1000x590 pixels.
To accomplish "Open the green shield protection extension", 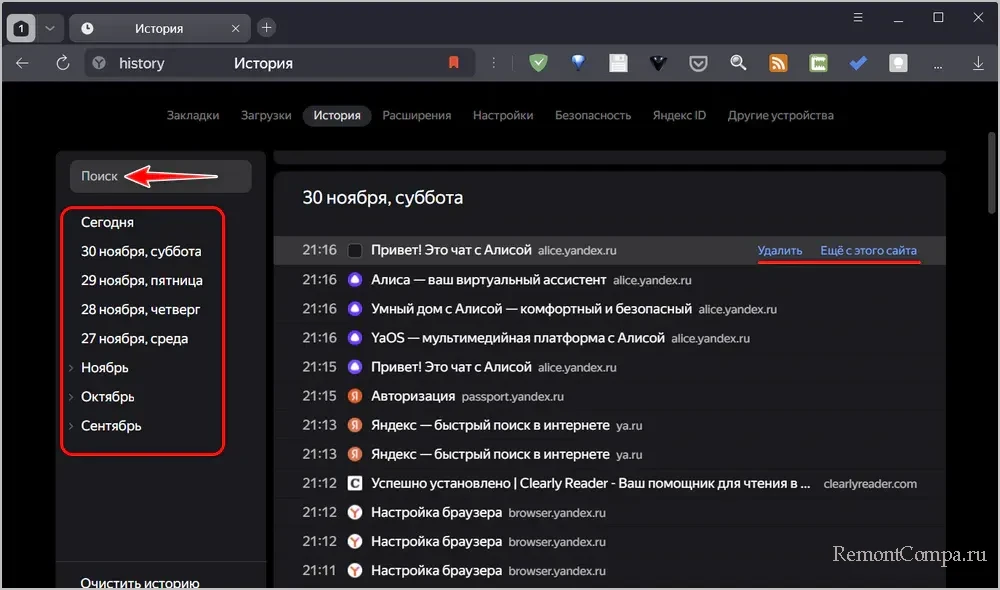I will pyautogui.click(x=538, y=63).
